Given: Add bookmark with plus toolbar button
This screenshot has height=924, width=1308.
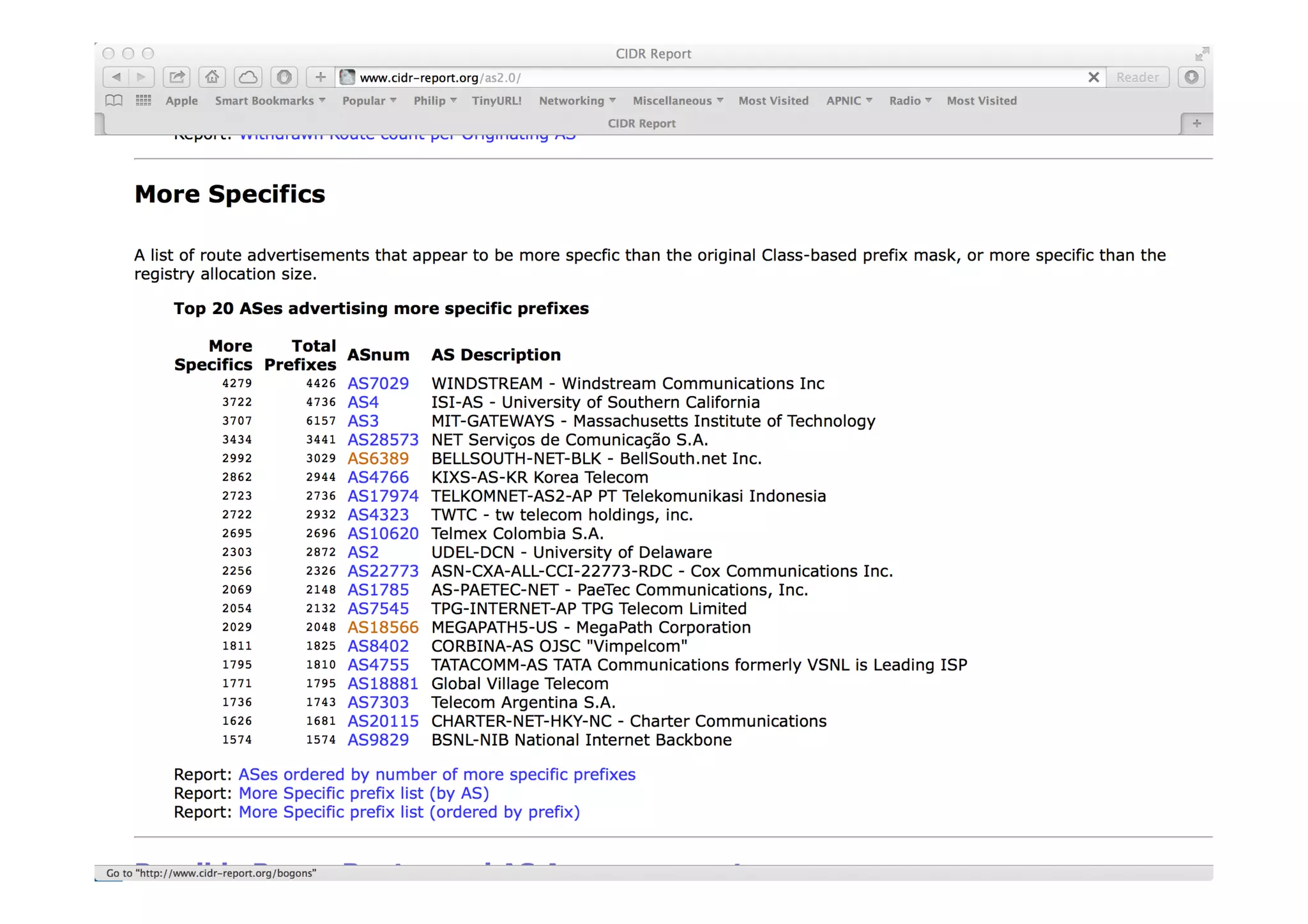Looking at the screenshot, I should click(320, 77).
